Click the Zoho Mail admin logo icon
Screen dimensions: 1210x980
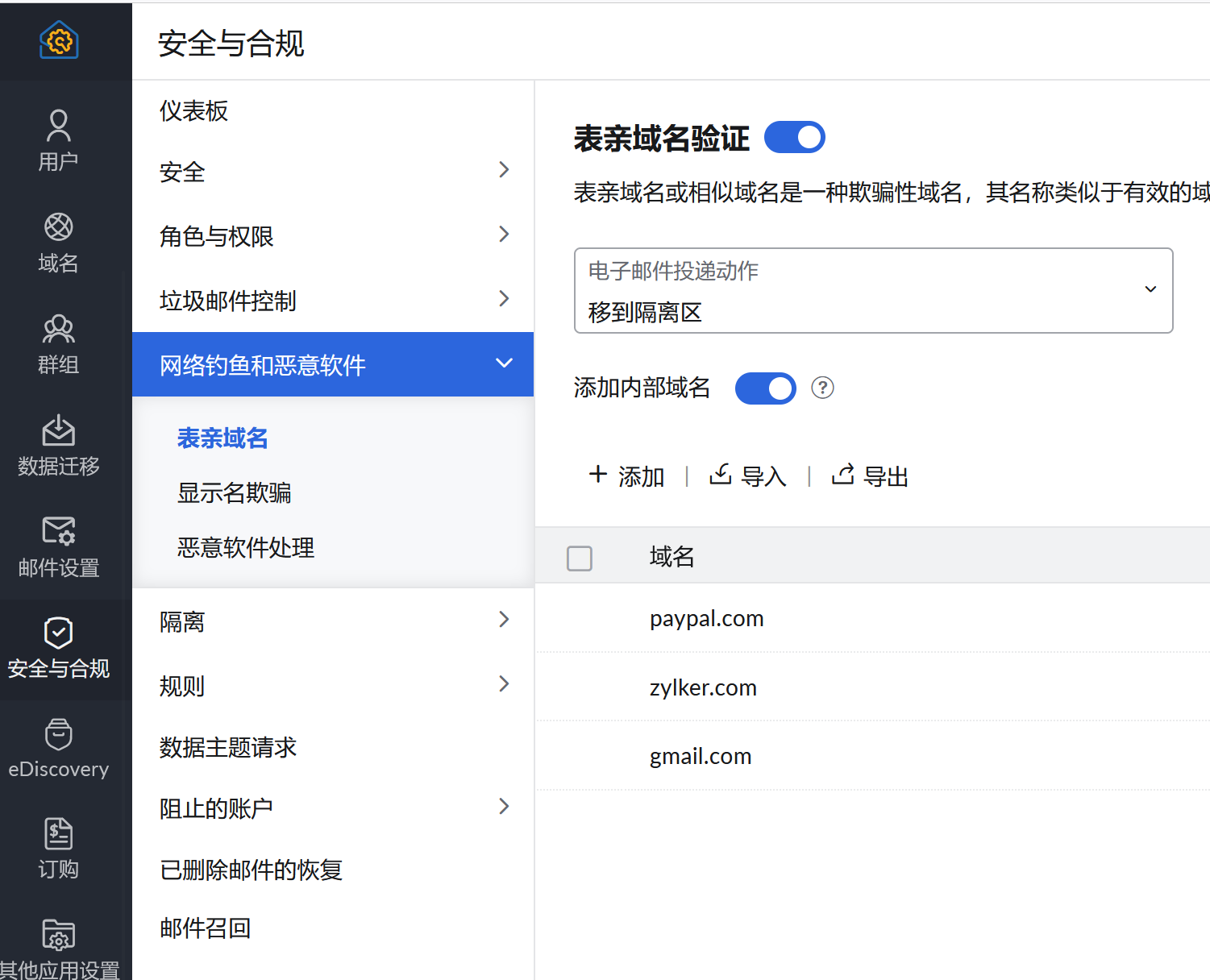tap(59, 40)
